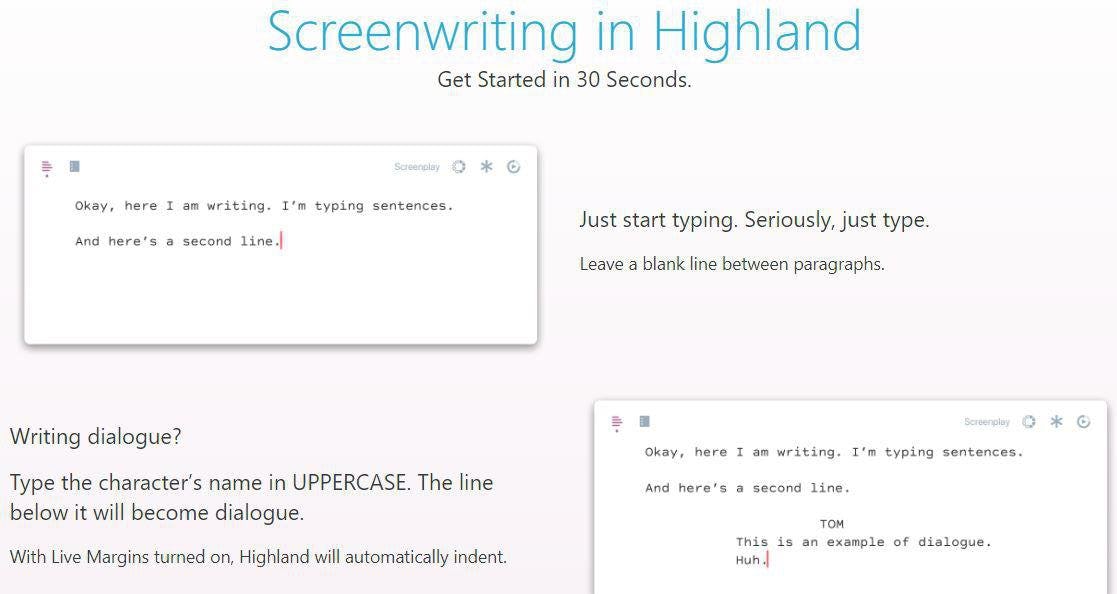This screenshot has width=1117, height=594.
Task: Click the dialogue line "This is an example of dialogue"
Action: click(x=863, y=542)
